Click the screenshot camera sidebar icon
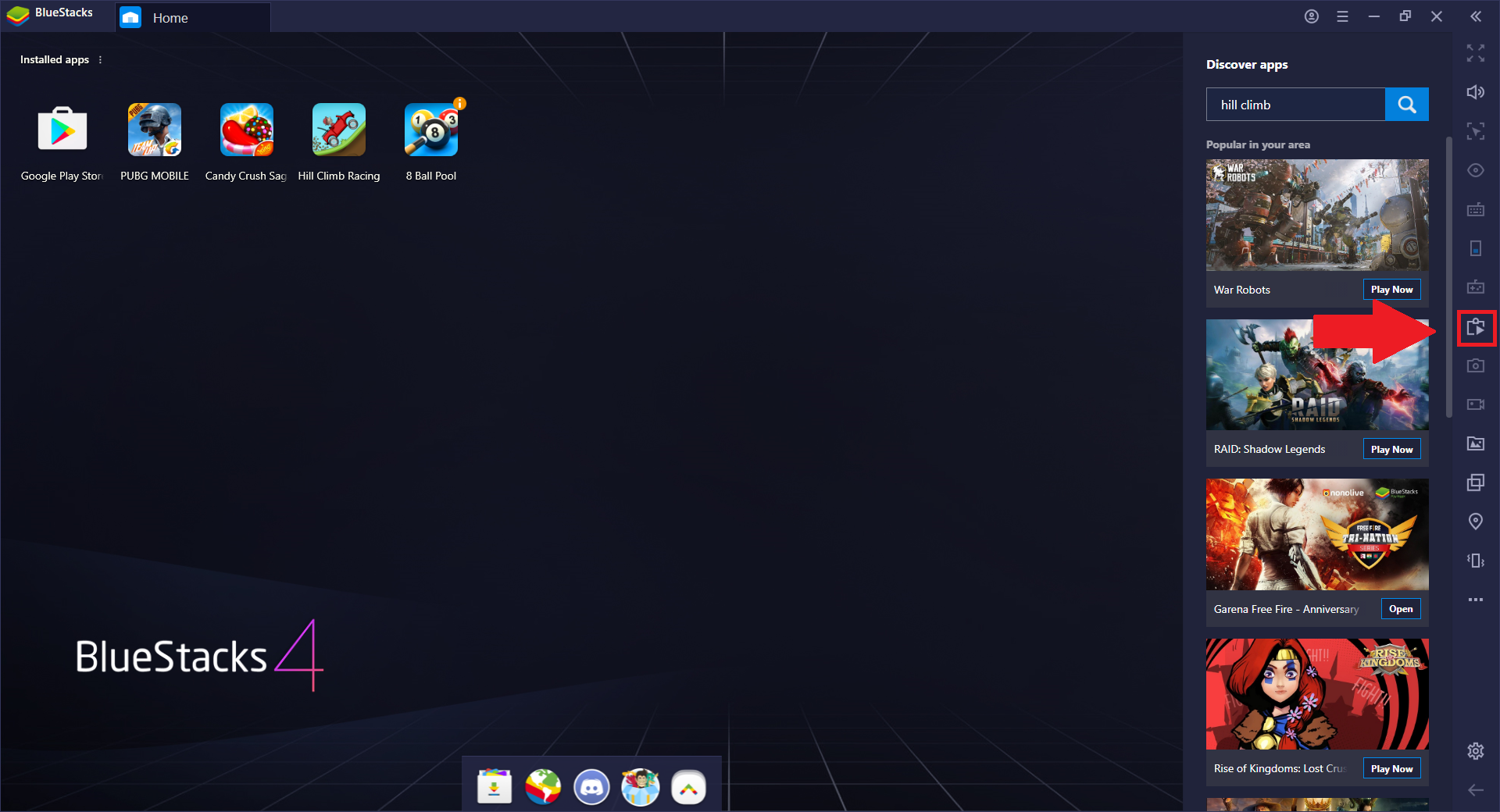 (x=1476, y=365)
